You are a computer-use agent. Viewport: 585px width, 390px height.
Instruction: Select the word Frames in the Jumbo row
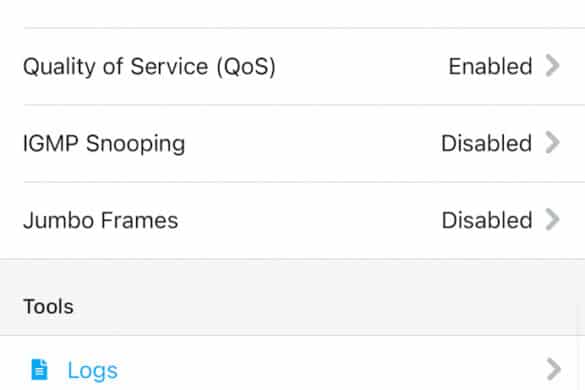(x=140, y=220)
